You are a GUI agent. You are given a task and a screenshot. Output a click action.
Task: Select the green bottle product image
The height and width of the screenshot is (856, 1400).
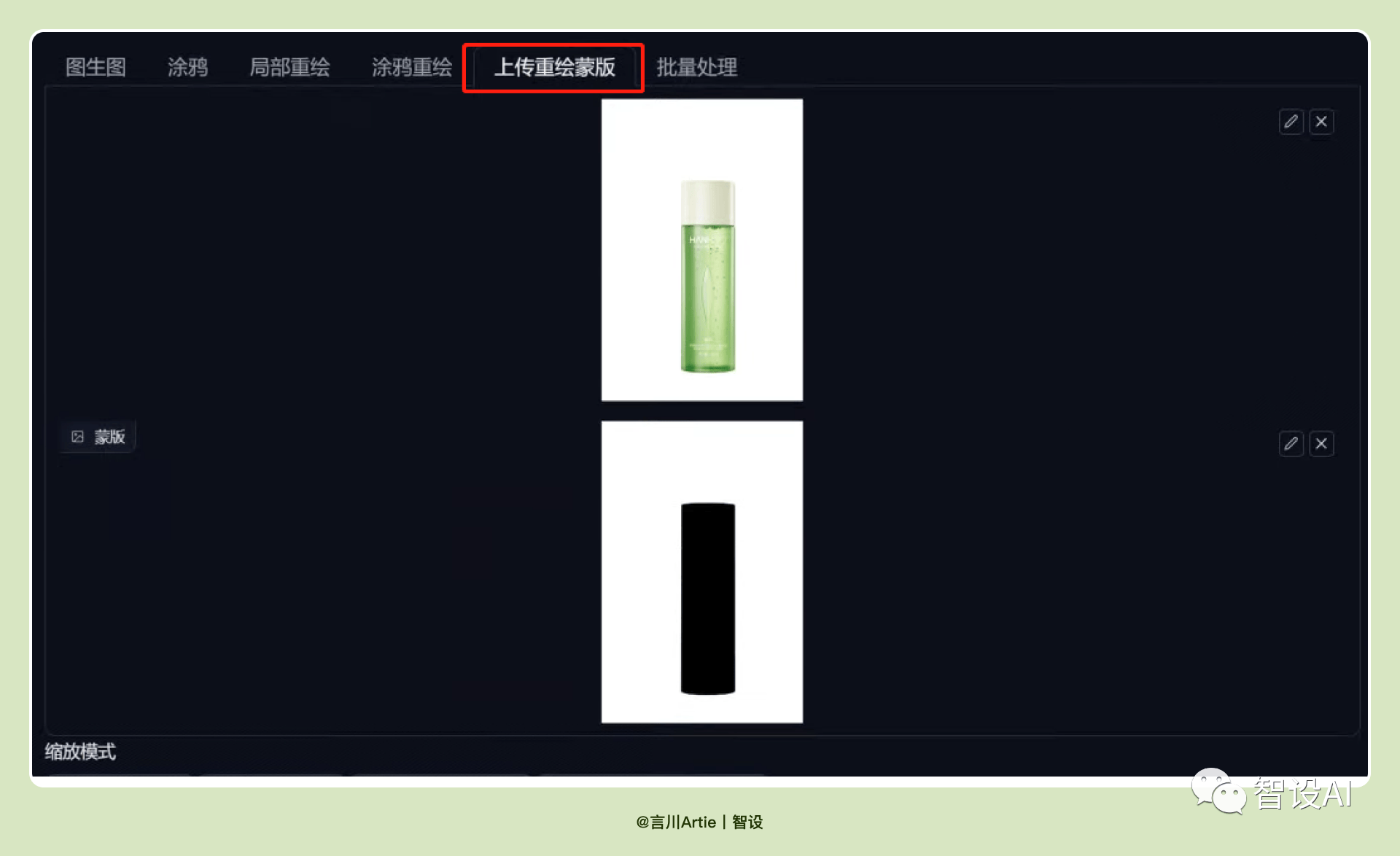(x=702, y=250)
